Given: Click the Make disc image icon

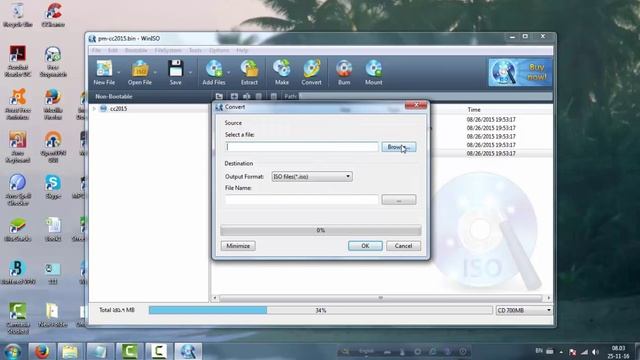Looking at the screenshot, I should (x=282, y=68).
